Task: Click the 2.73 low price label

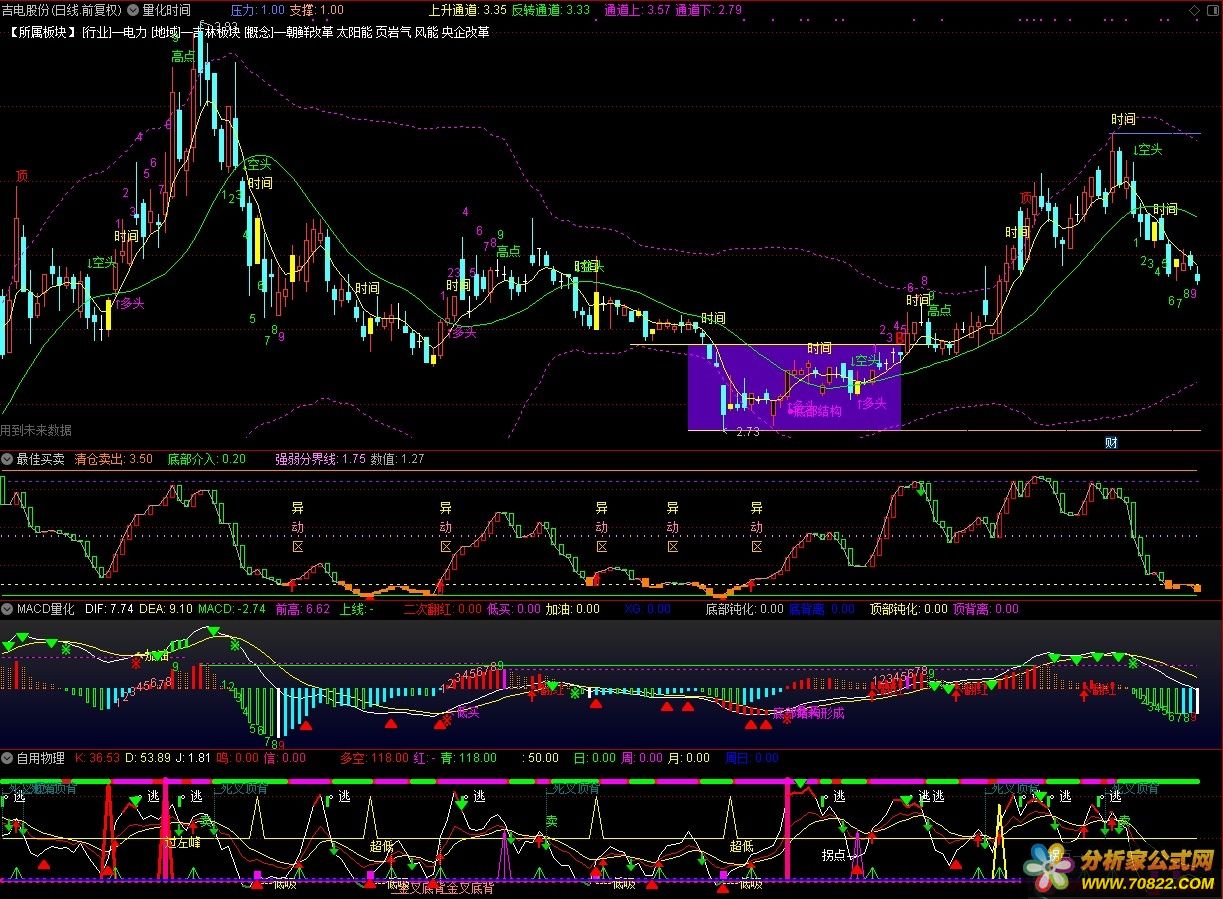Action: click(x=747, y=432)
